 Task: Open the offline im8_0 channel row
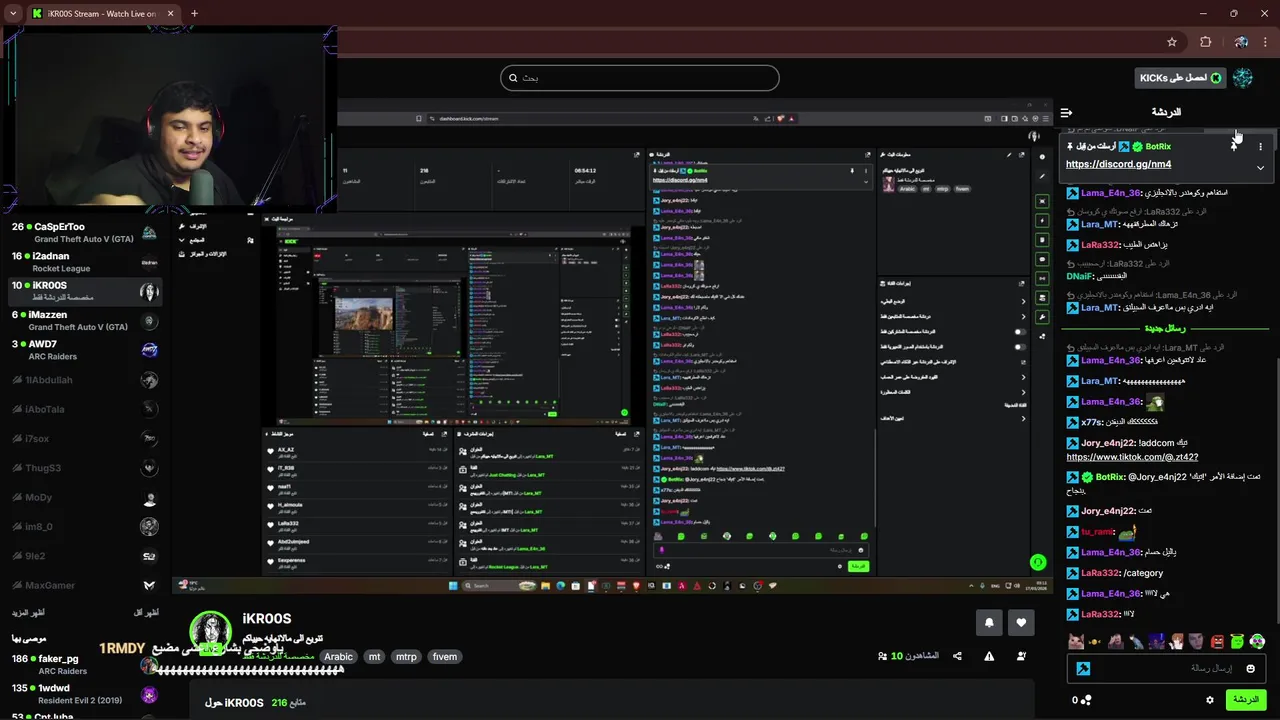point(85,527)
